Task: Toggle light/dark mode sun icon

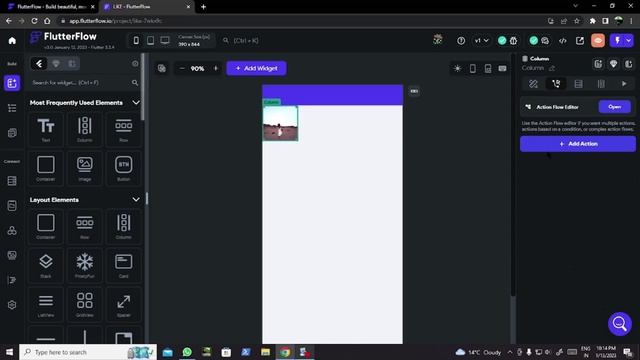Action: (x=457, y=69)
